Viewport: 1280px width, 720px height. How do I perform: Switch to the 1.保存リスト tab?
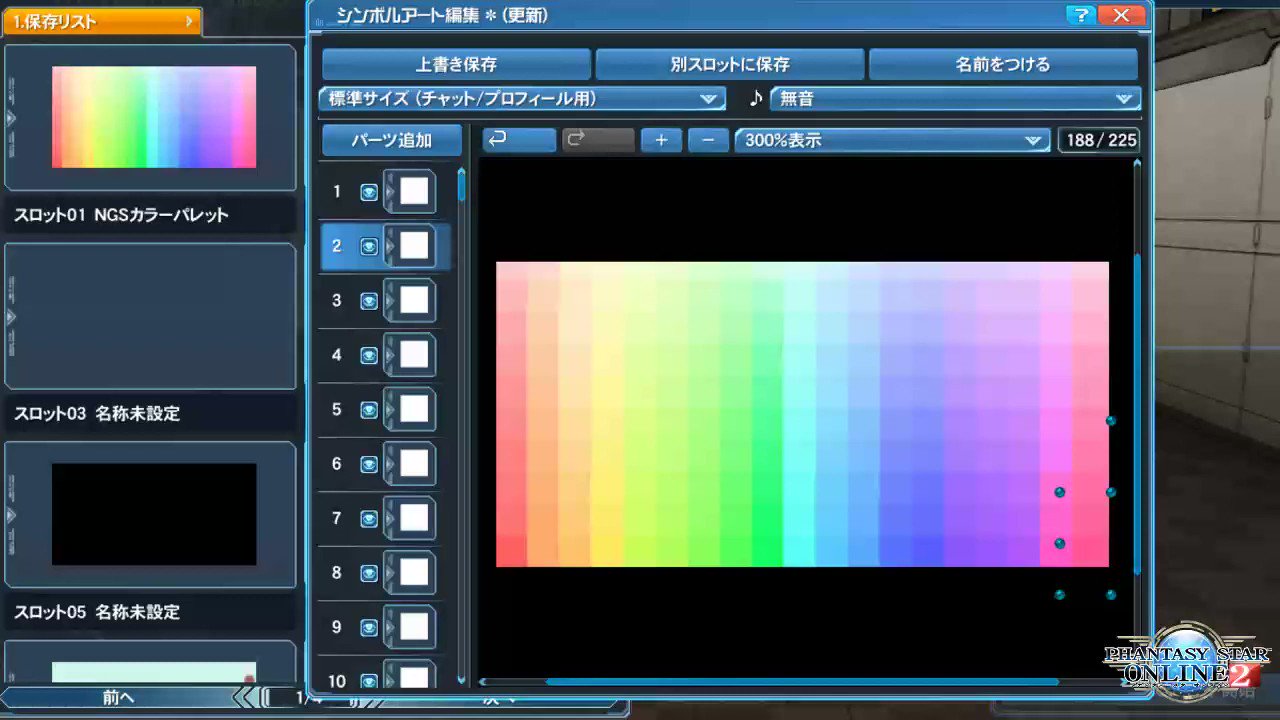101,21
